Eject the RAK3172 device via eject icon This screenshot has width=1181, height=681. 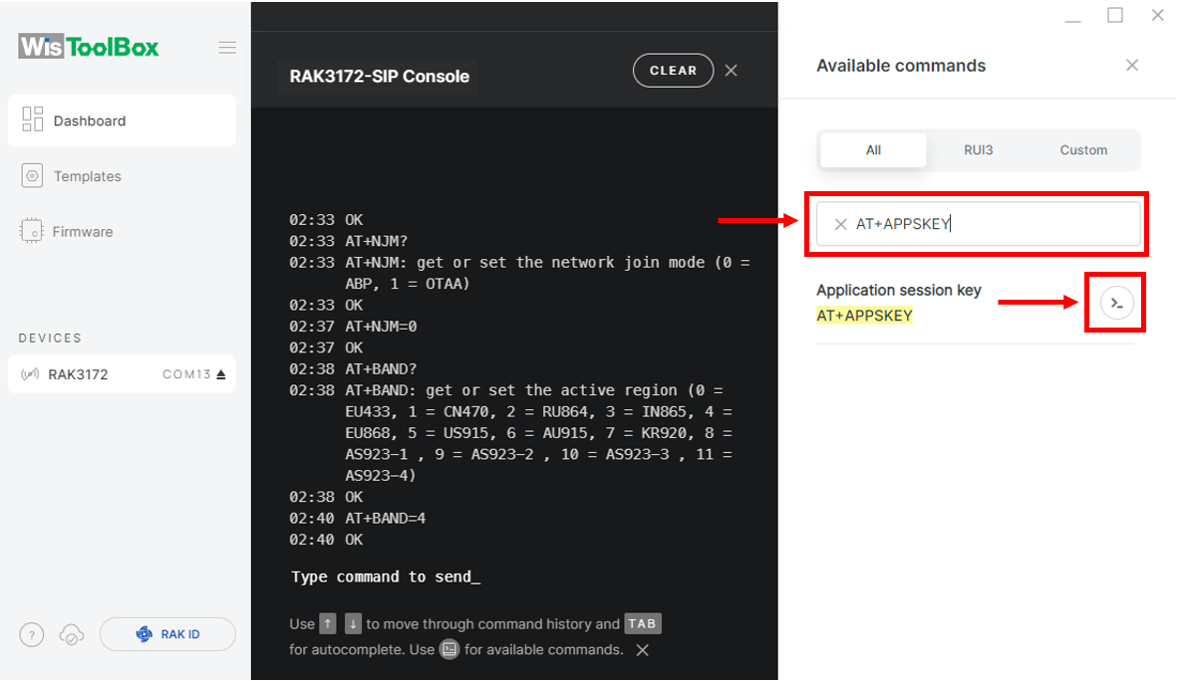pos(221,374)
